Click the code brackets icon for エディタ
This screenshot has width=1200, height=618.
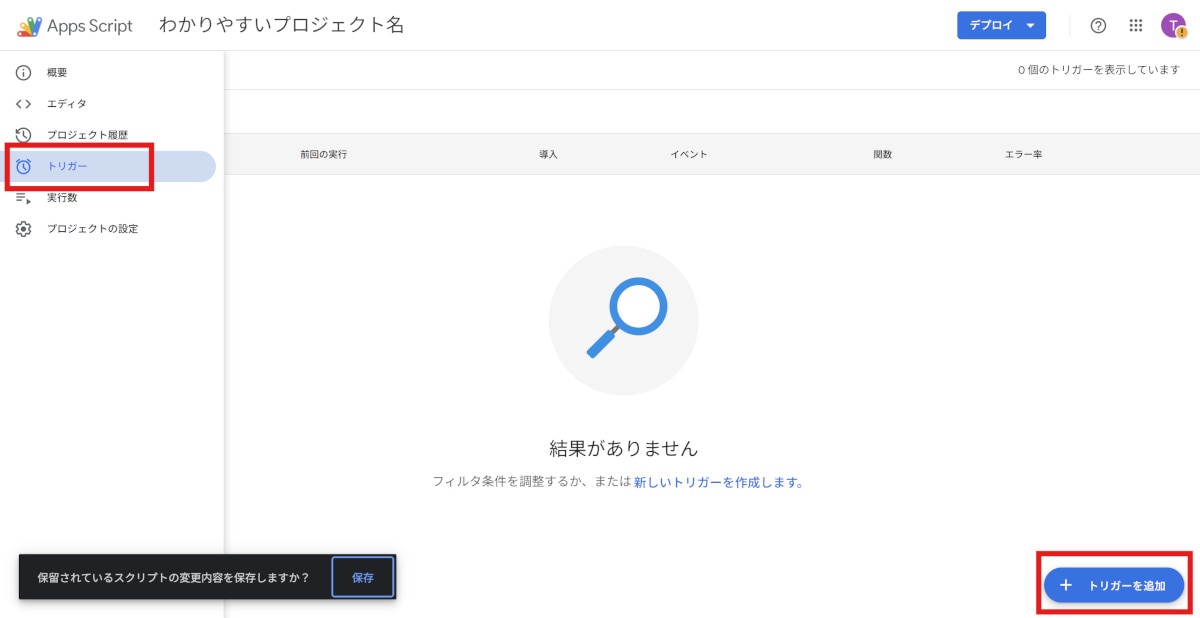pos(24,104)
